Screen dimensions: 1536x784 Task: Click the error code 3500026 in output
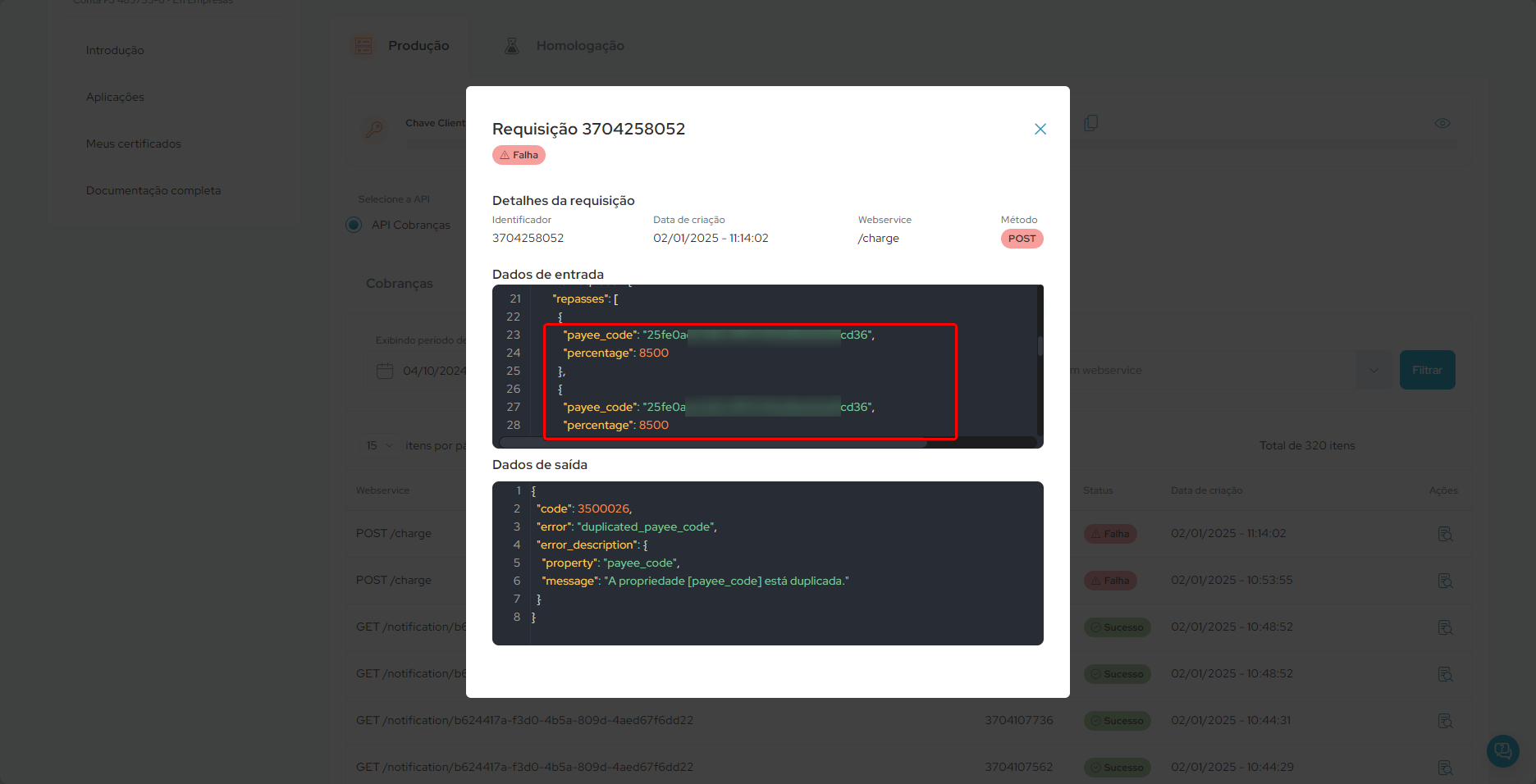pyautogui.click(x=603, y=508)
